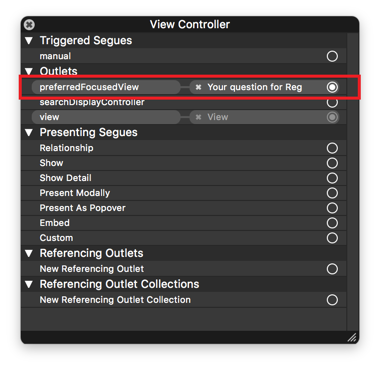
Task: Select the Custom segue row
Action: coord(184,238)
